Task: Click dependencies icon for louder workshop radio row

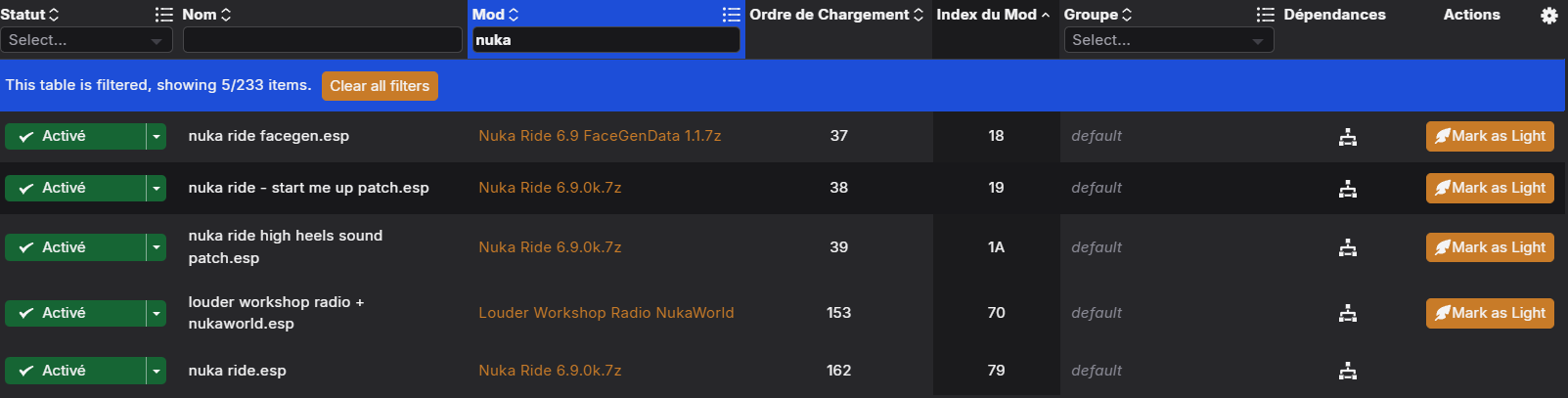Action: tap(1348, 313)
